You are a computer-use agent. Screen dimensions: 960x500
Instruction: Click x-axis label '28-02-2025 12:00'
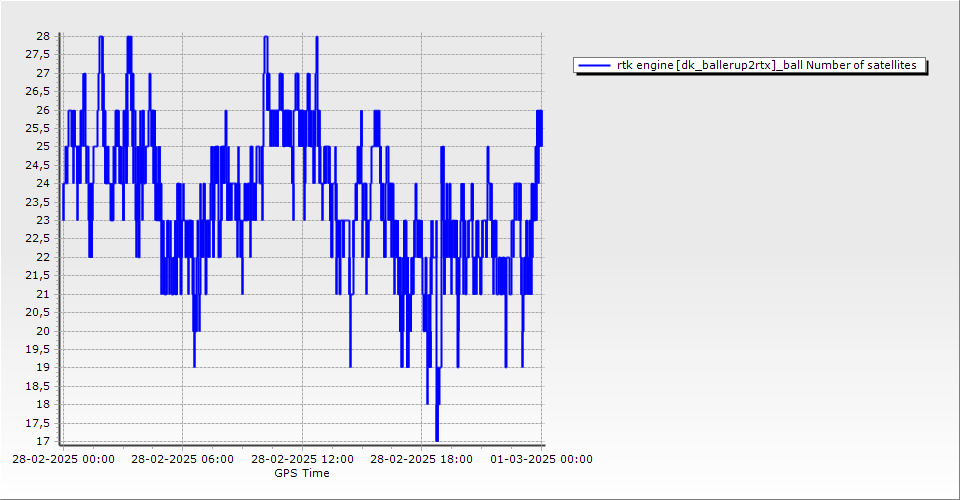click(302, 460)
